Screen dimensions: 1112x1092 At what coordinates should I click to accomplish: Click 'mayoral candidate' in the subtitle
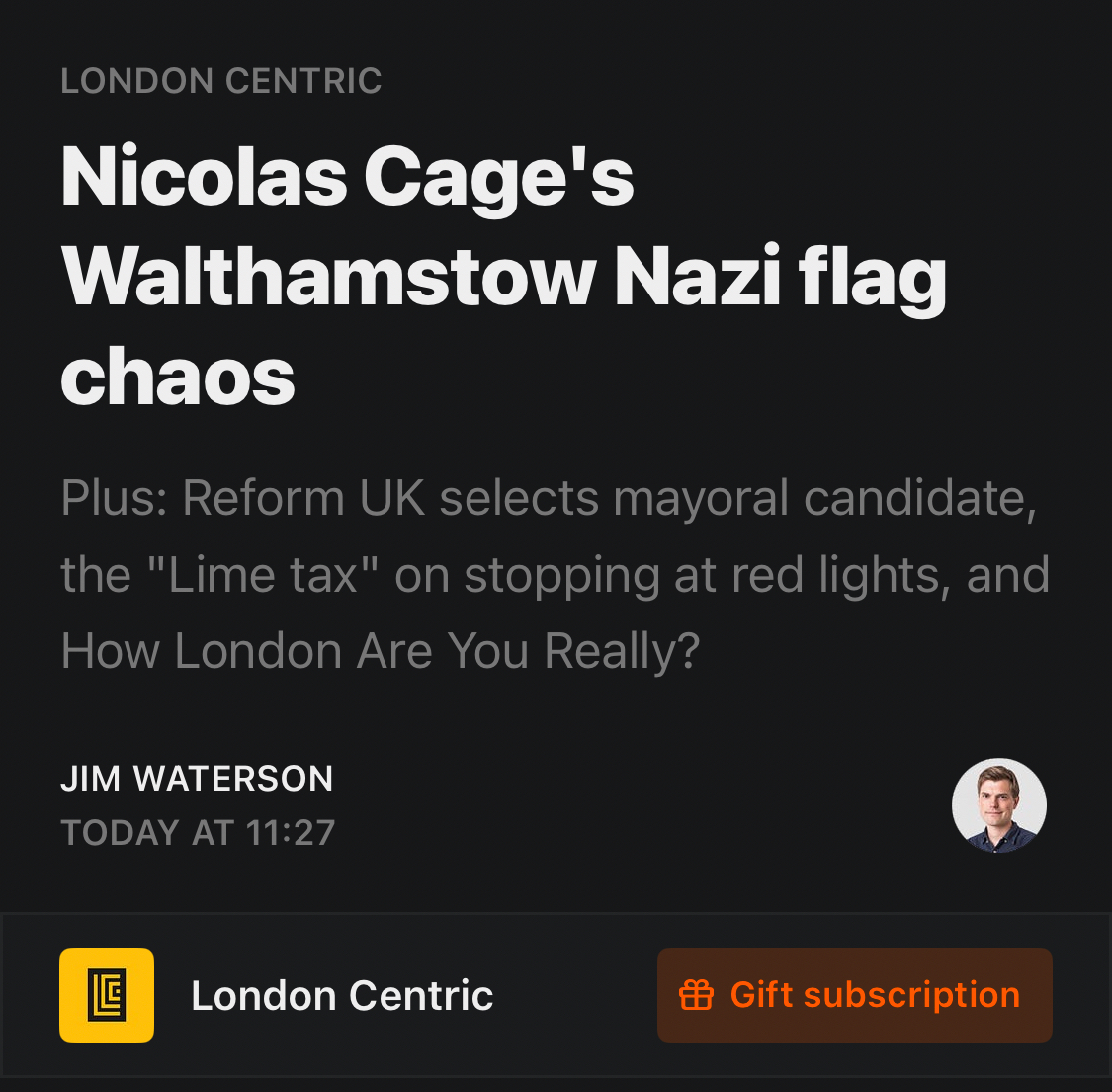pyautogui.click(x=824, y=498)
